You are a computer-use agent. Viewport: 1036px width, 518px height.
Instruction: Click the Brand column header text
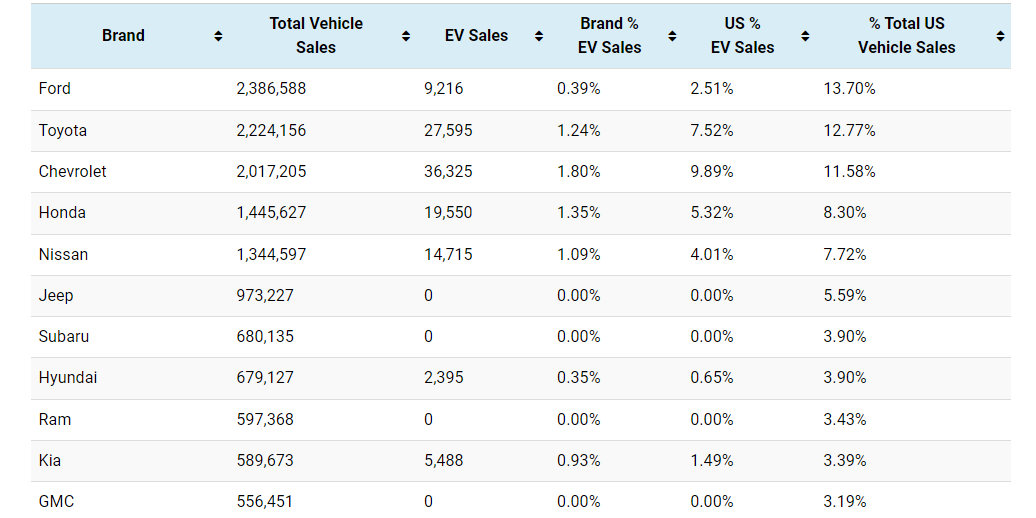point(123,36)
